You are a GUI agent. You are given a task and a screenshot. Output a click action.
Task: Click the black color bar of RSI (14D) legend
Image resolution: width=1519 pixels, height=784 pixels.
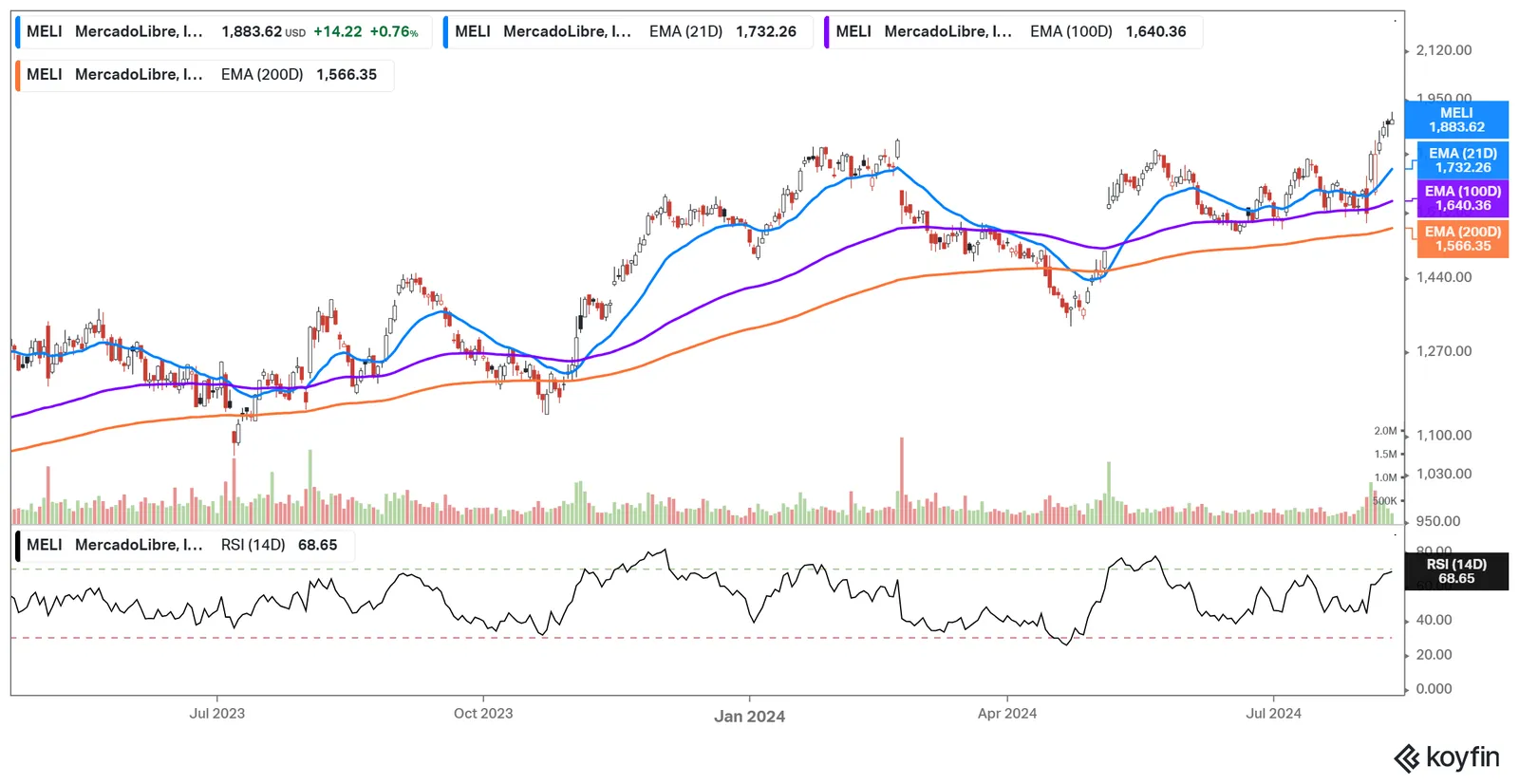pos(17,546)
